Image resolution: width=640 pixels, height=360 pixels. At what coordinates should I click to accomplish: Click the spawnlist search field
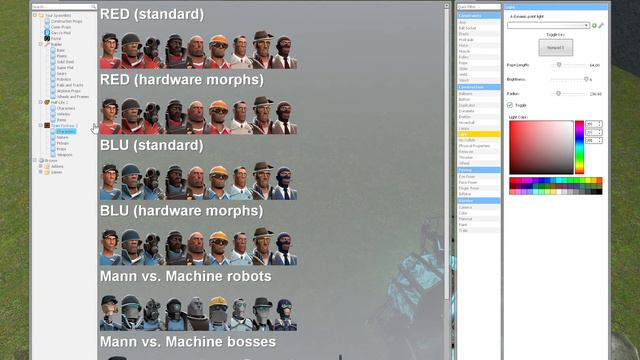point(64,7)
